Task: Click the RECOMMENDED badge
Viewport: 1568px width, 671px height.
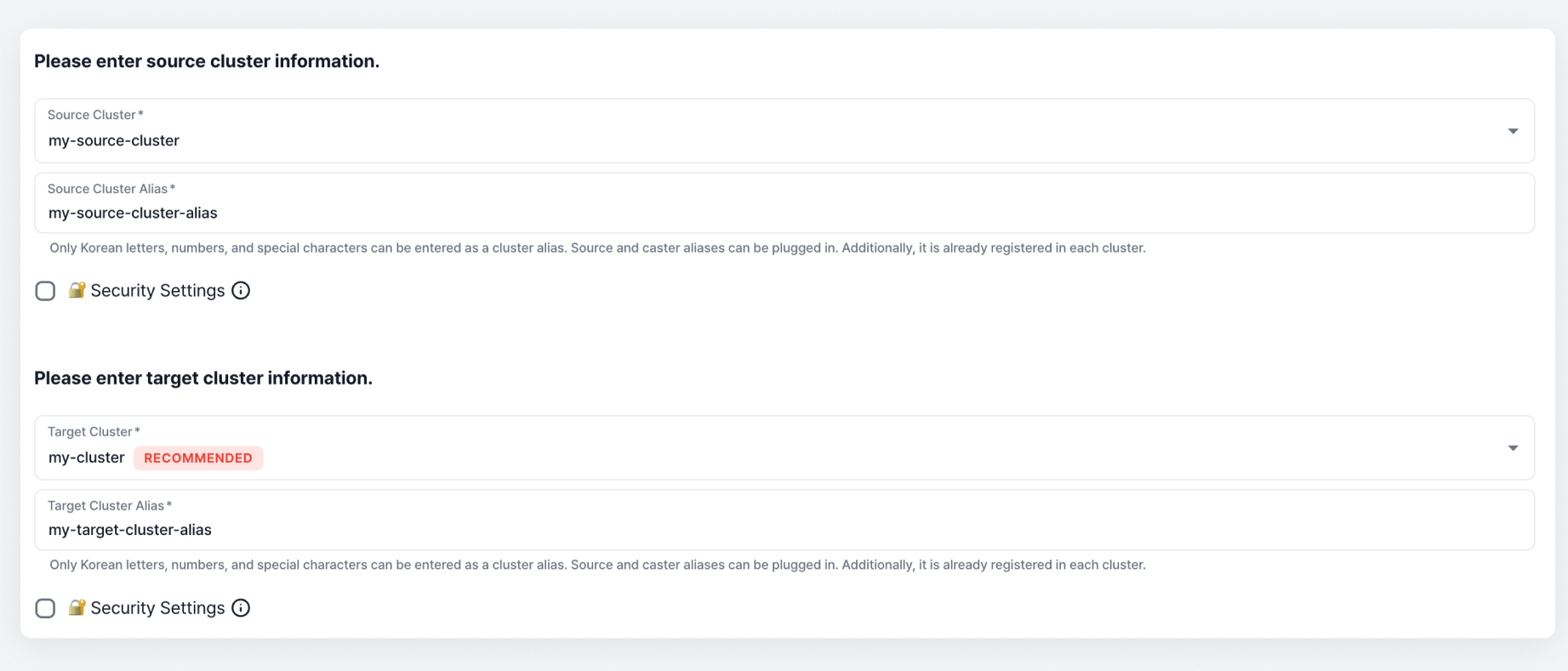Action: 198,458
